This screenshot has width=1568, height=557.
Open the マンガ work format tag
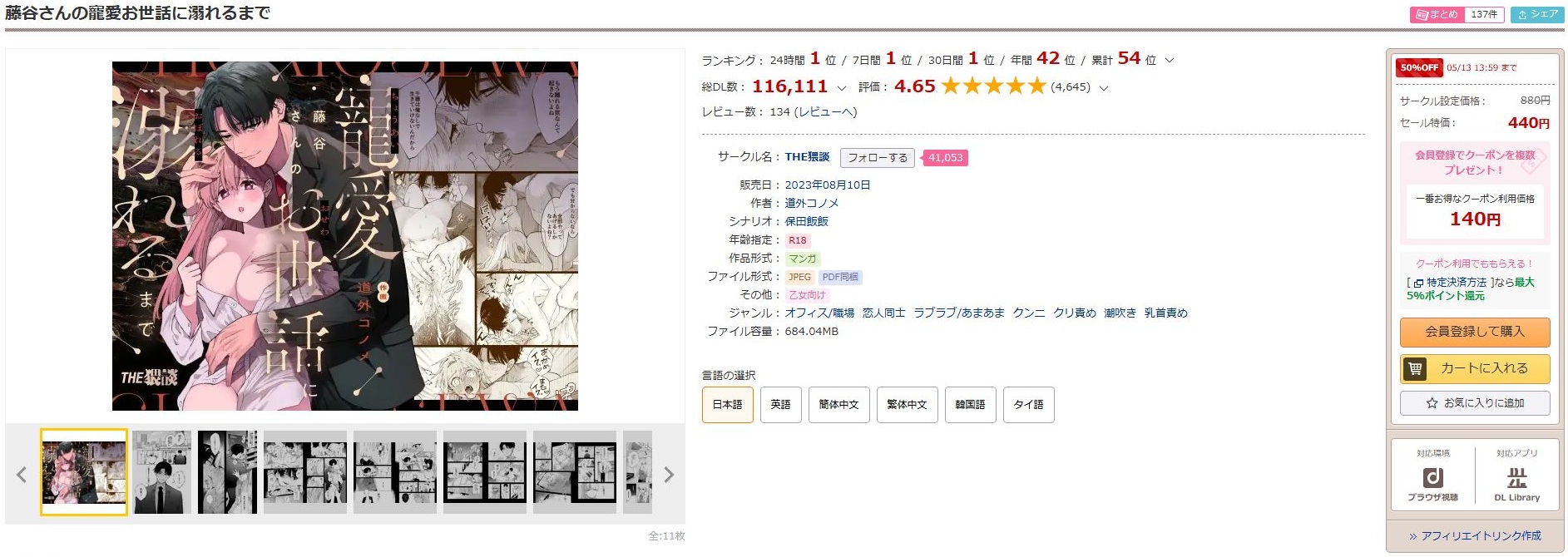[803, 259]
